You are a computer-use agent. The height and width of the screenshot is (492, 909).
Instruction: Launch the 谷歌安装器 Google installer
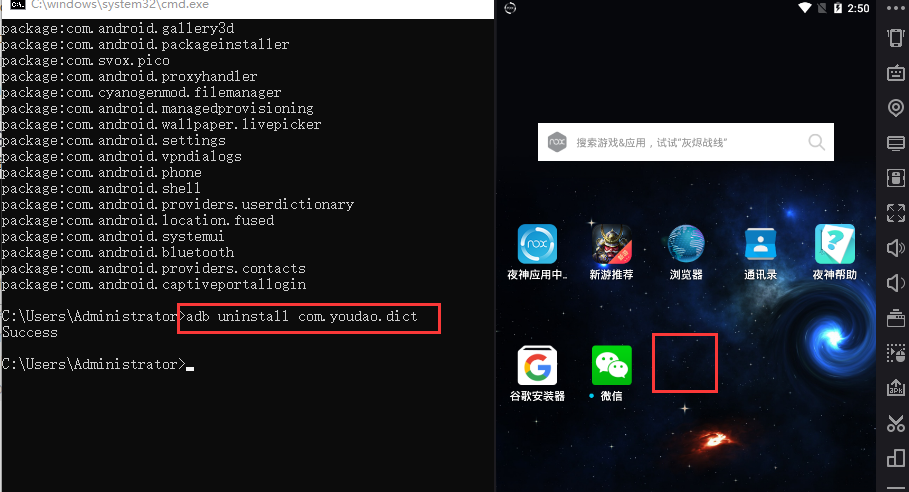537,366
